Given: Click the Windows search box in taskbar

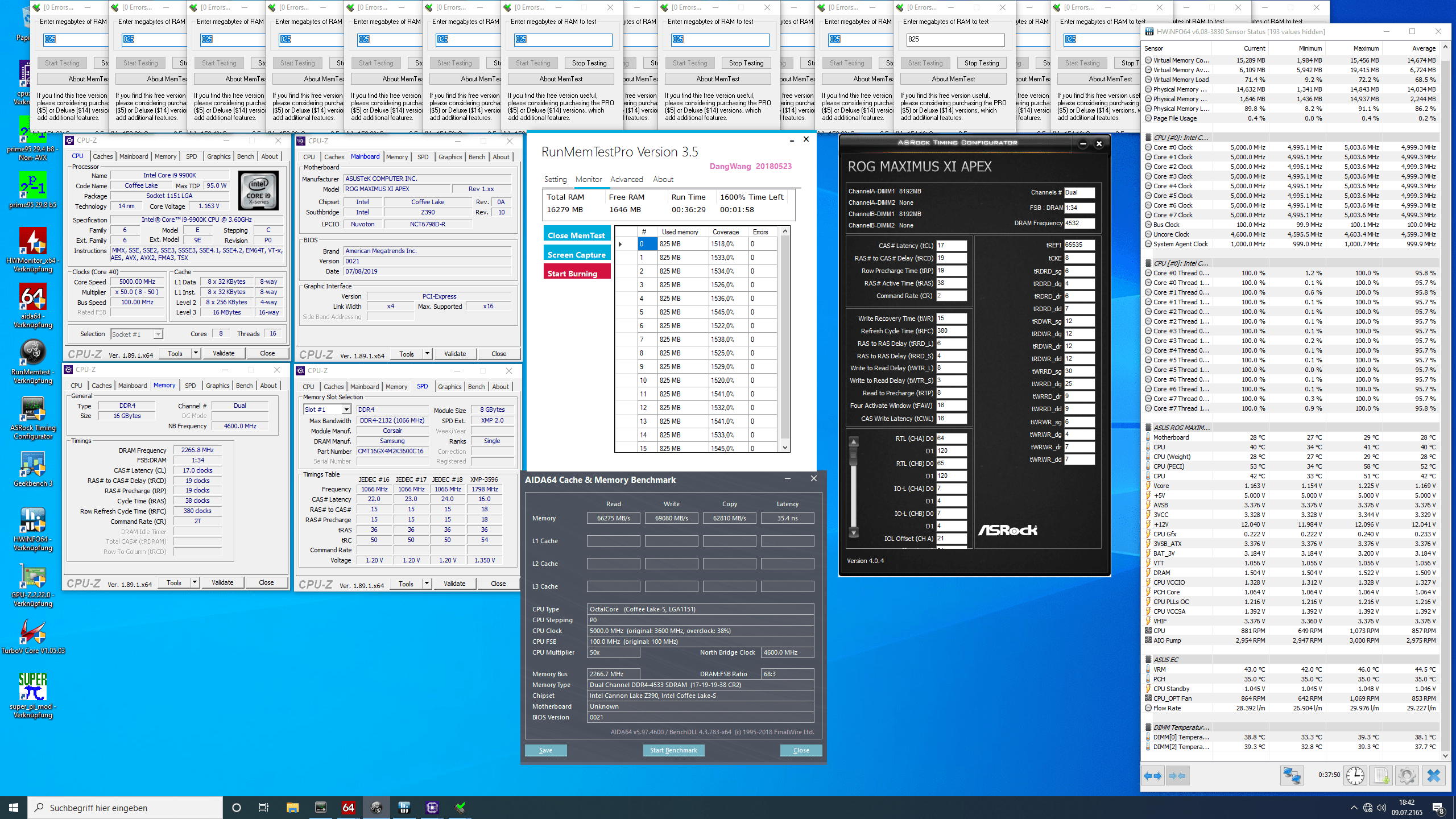Looking at the screenshot, I should pyautogui.click(x=125, y=807).
